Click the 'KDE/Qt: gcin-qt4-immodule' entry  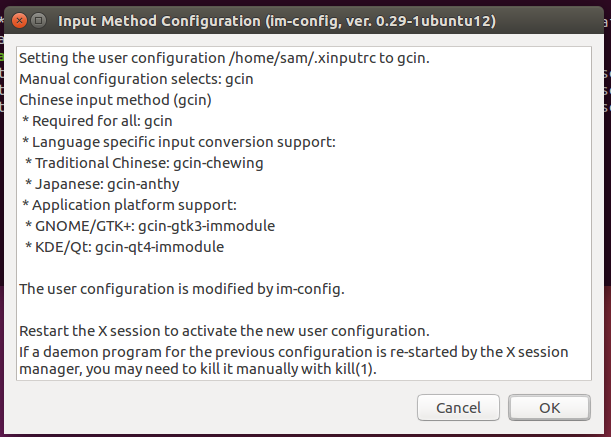click(125, 246)
